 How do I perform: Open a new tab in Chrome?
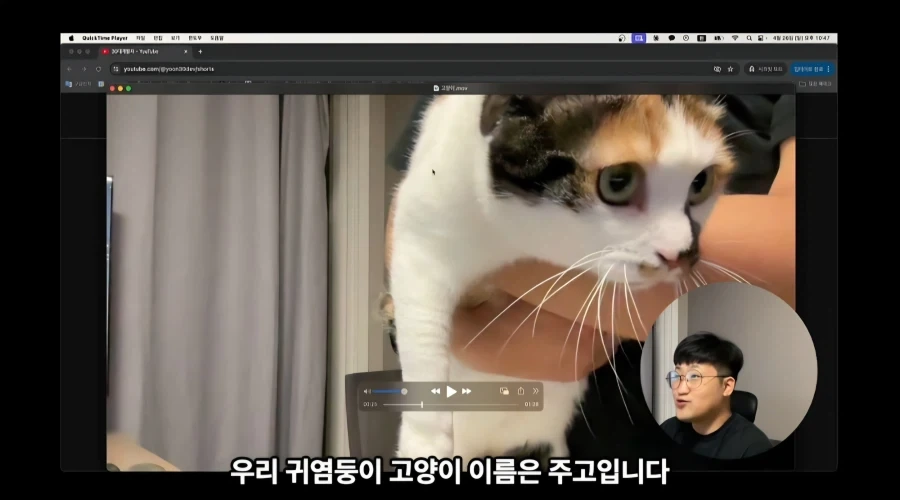click(x=200, y=52)
